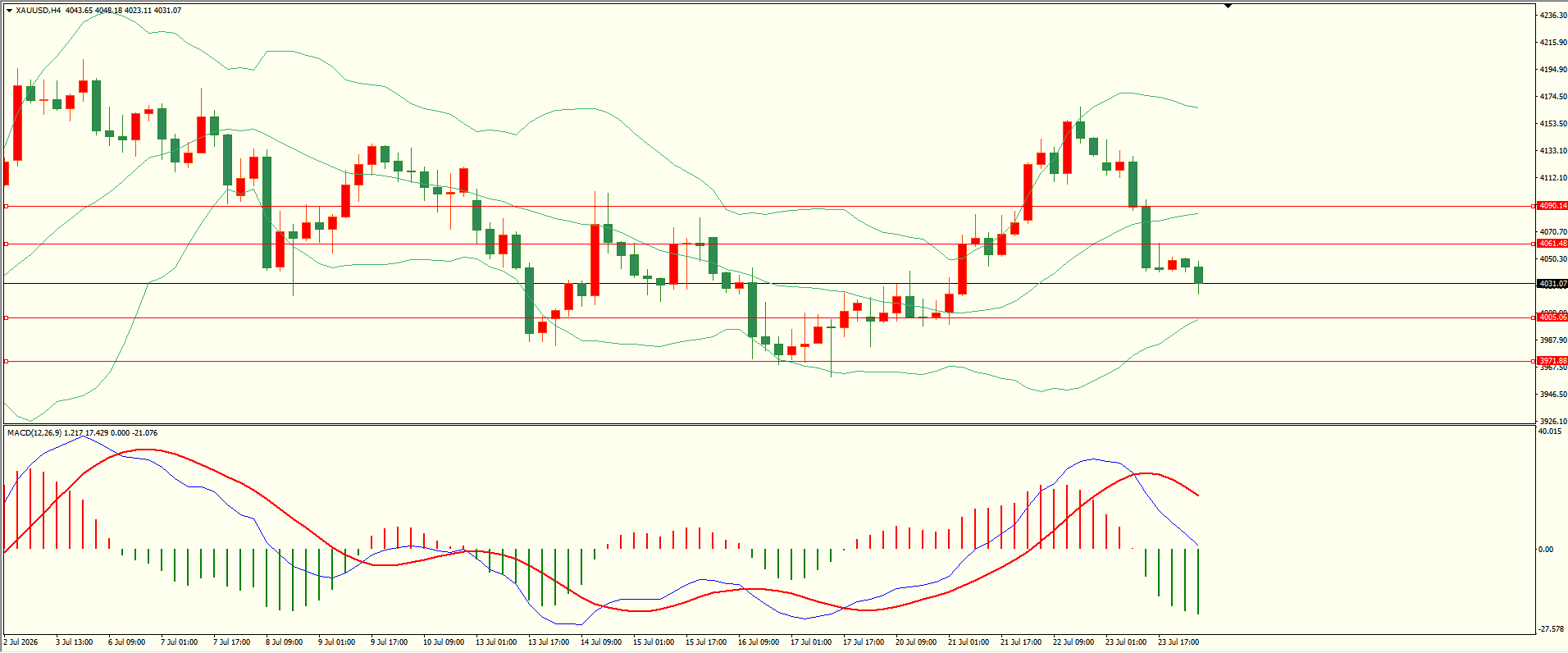The width and height of the screenshot is (1568, 653).
Task: Click left anchor square of 4061.48 line
Action: tap(7, 244)
